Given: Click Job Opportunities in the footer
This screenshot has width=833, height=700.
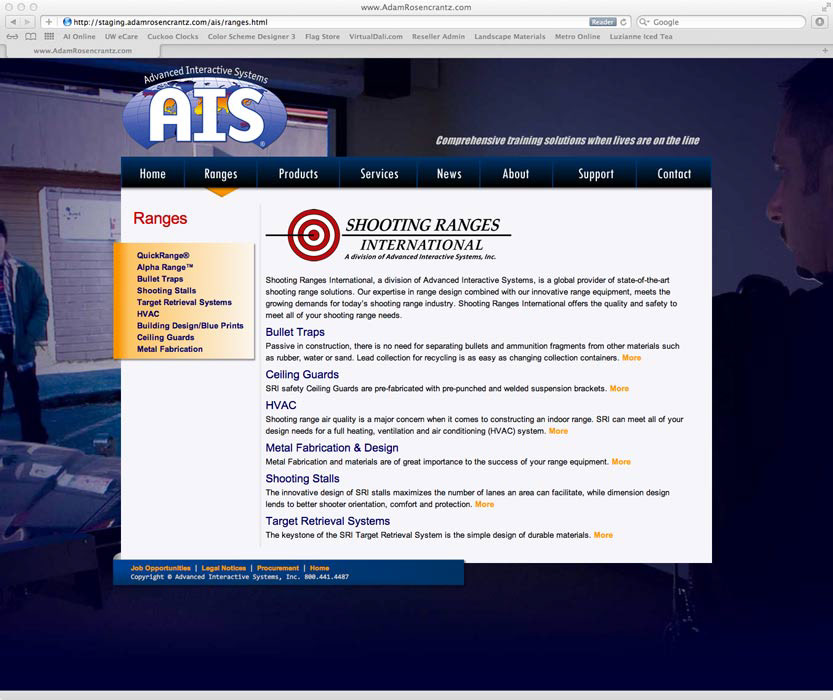Looking at the screenshot, I should pyautogui.click(x=160, y=568).
